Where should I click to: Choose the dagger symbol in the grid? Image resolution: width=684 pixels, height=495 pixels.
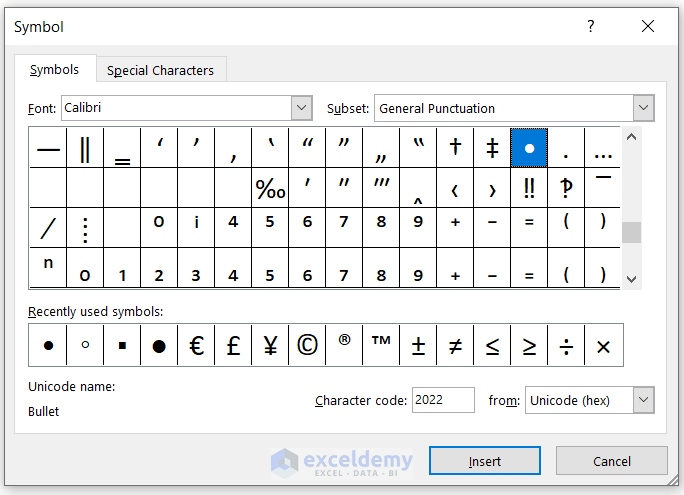(x=455, y=148)
